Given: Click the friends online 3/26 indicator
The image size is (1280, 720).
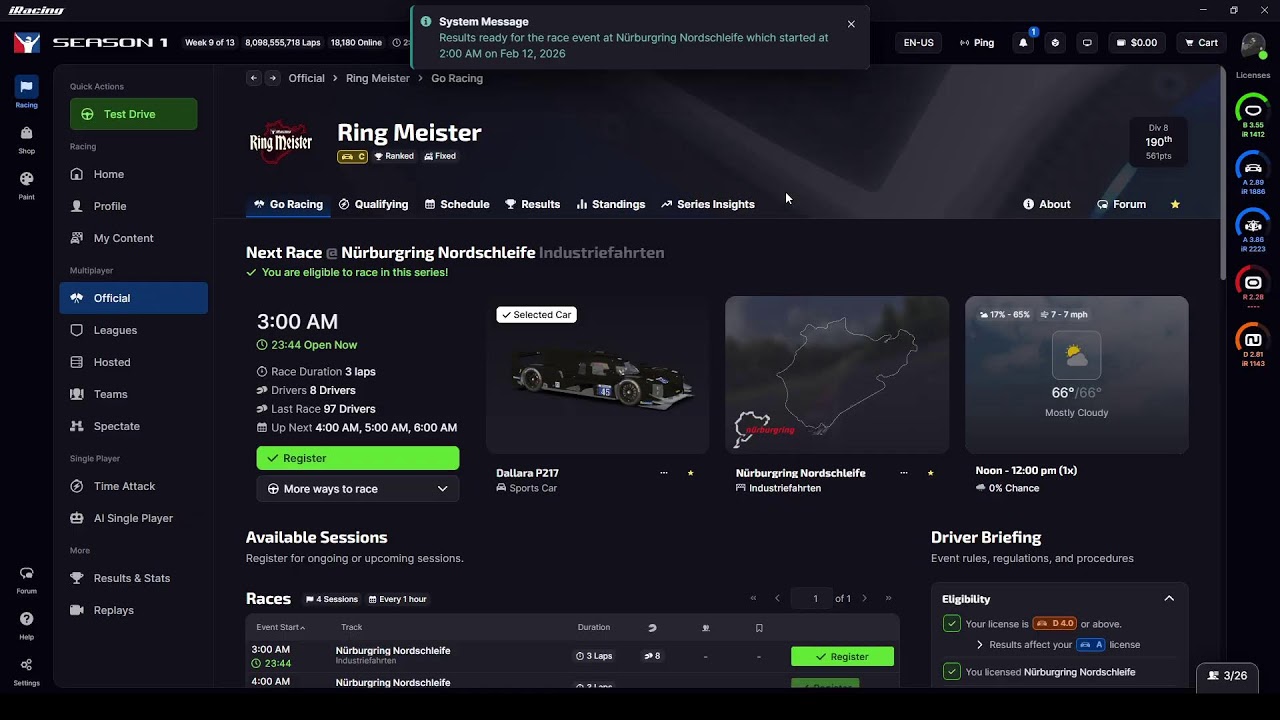Looking at the screenshot, I should [x=1227, y=676].
